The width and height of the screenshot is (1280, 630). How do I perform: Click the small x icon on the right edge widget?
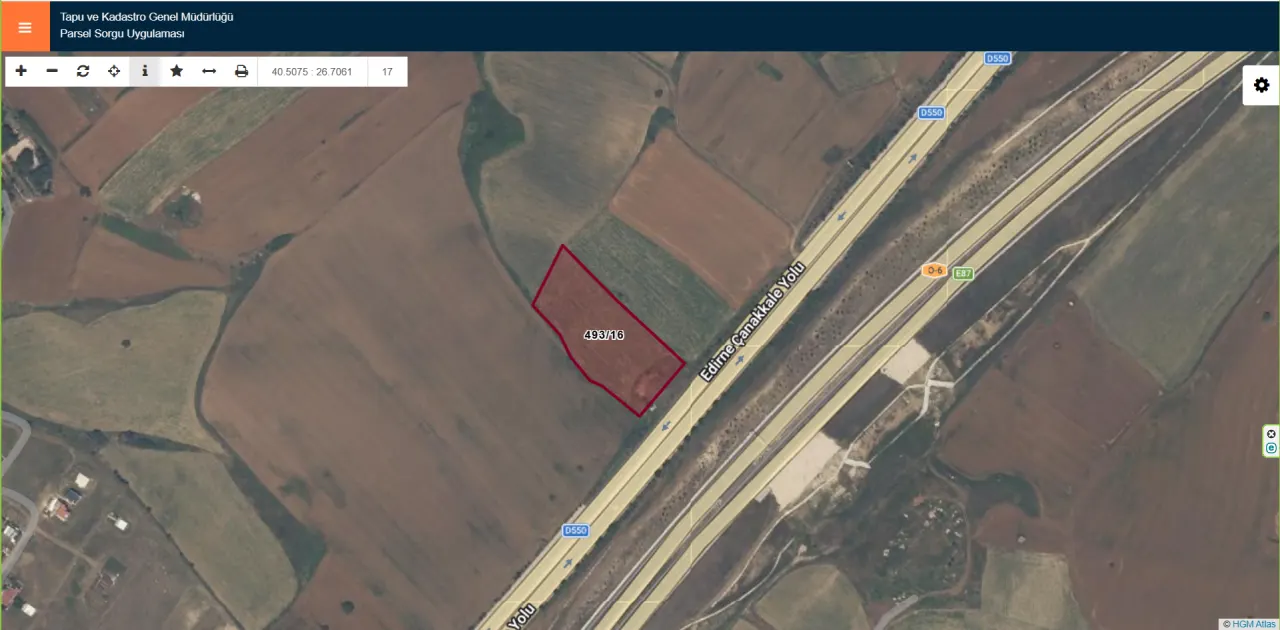(x=1271, y=434)
